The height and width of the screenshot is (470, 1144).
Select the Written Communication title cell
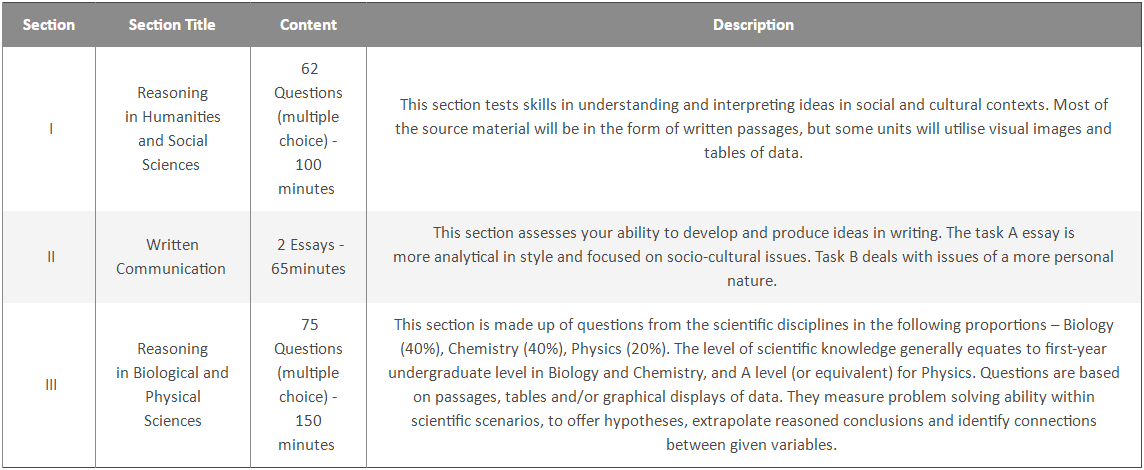[x=171, y=257]
